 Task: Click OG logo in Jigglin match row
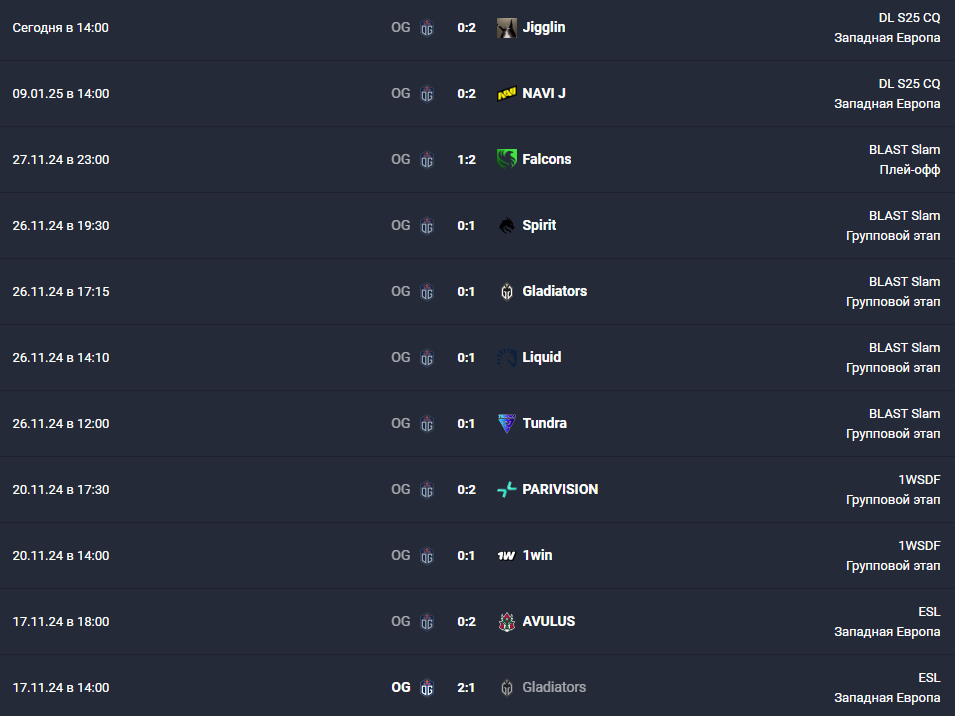click(427, 27)
